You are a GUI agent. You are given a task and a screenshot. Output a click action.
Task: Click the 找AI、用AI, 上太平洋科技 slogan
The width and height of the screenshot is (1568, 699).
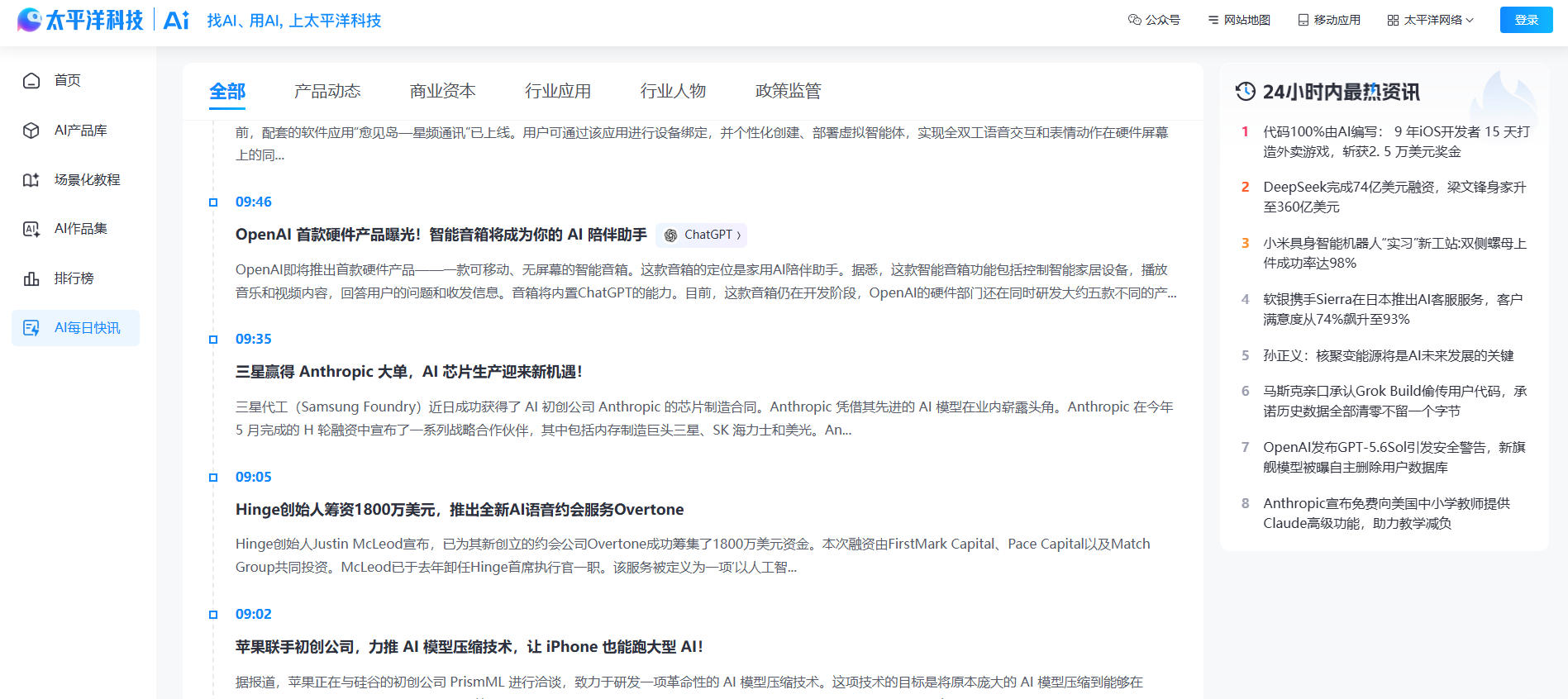pos(294,21)
